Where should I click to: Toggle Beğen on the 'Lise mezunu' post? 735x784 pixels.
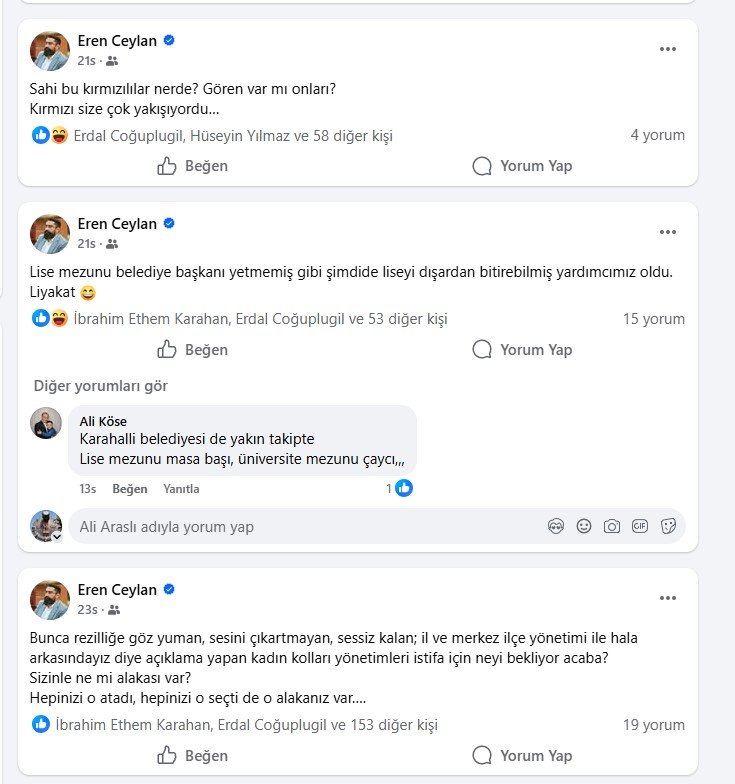[x=193, y=350]
